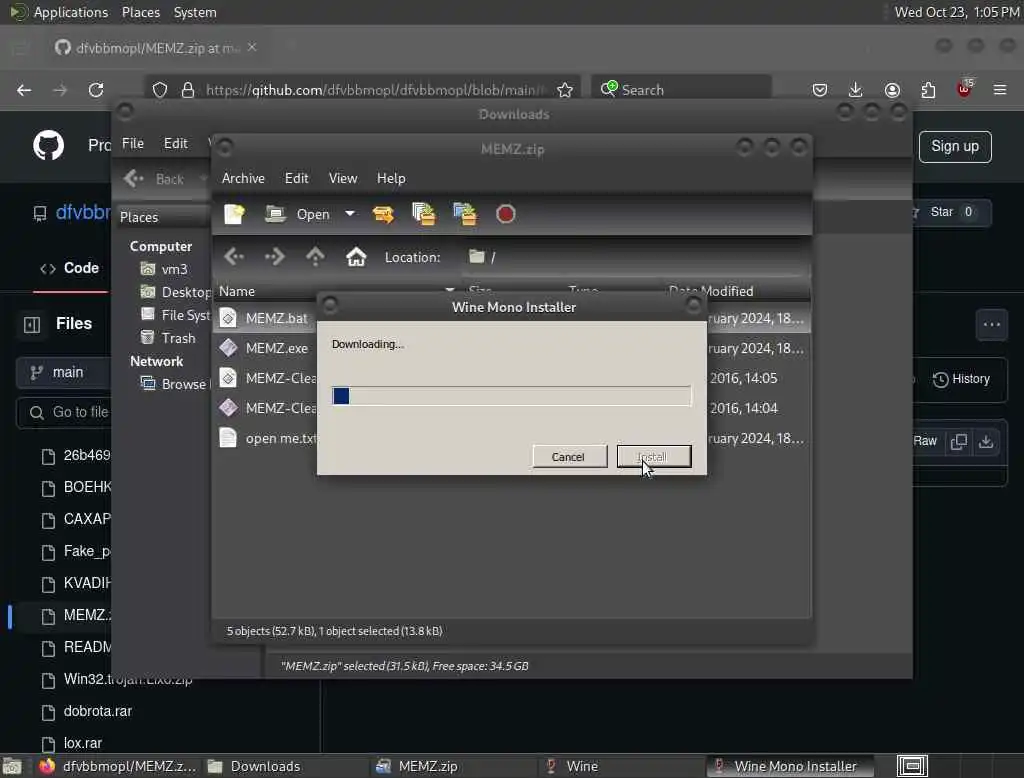Expand the Open recent dropdown arrow
1024x778 pixels.
point(350,214)
